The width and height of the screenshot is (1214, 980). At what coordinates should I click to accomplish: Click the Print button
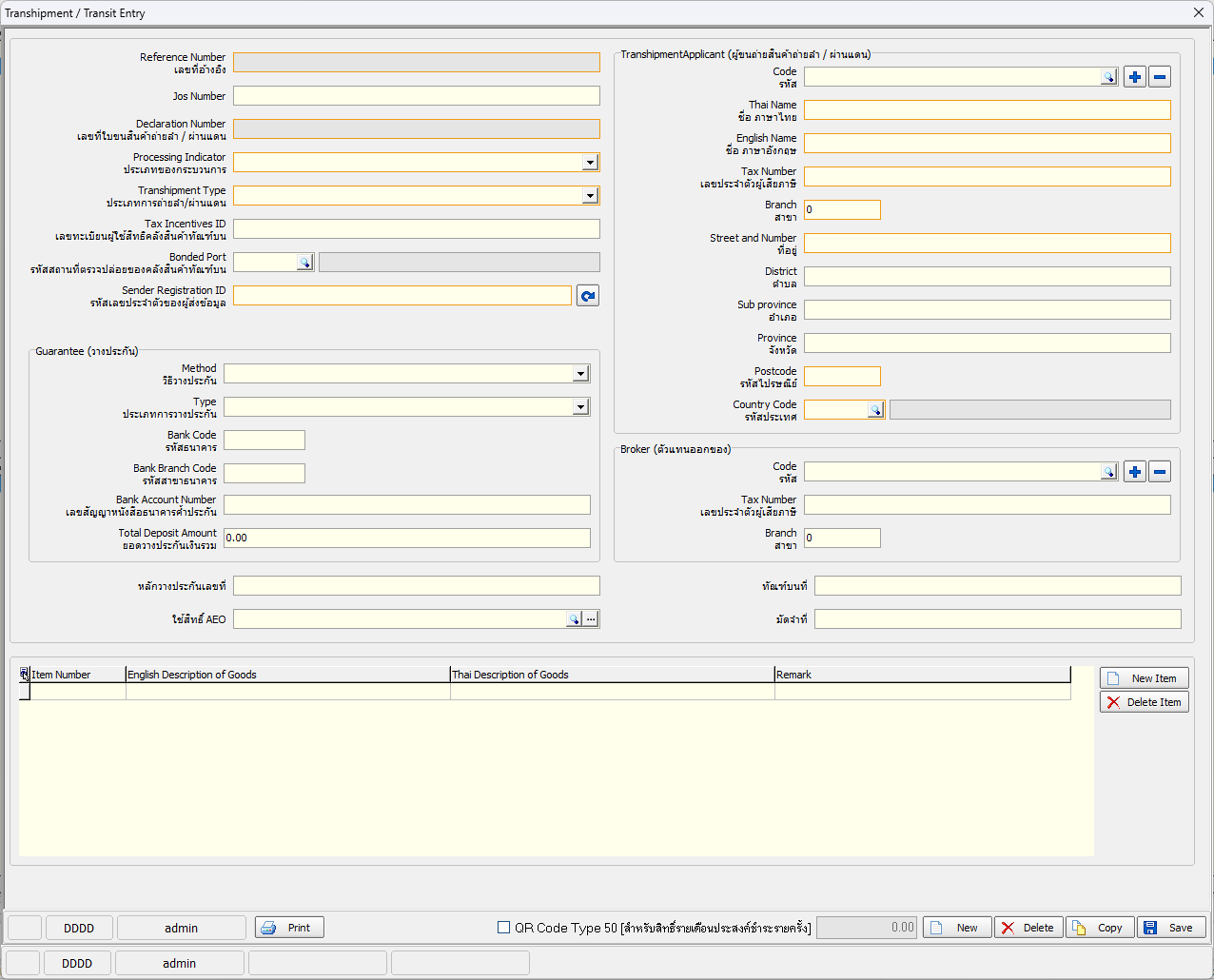tap(289, 928)
